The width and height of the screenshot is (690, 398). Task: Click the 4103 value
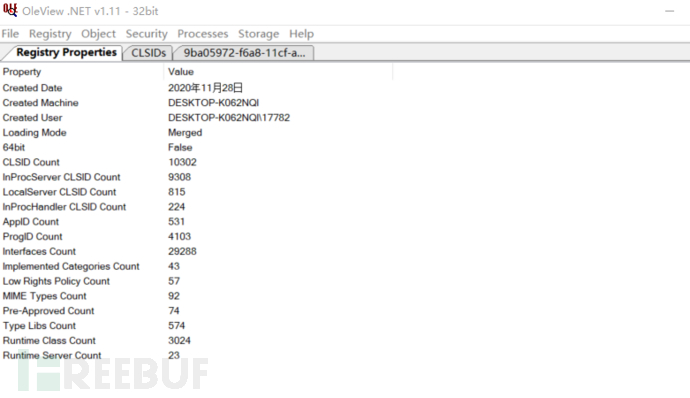tap(180, 237)
